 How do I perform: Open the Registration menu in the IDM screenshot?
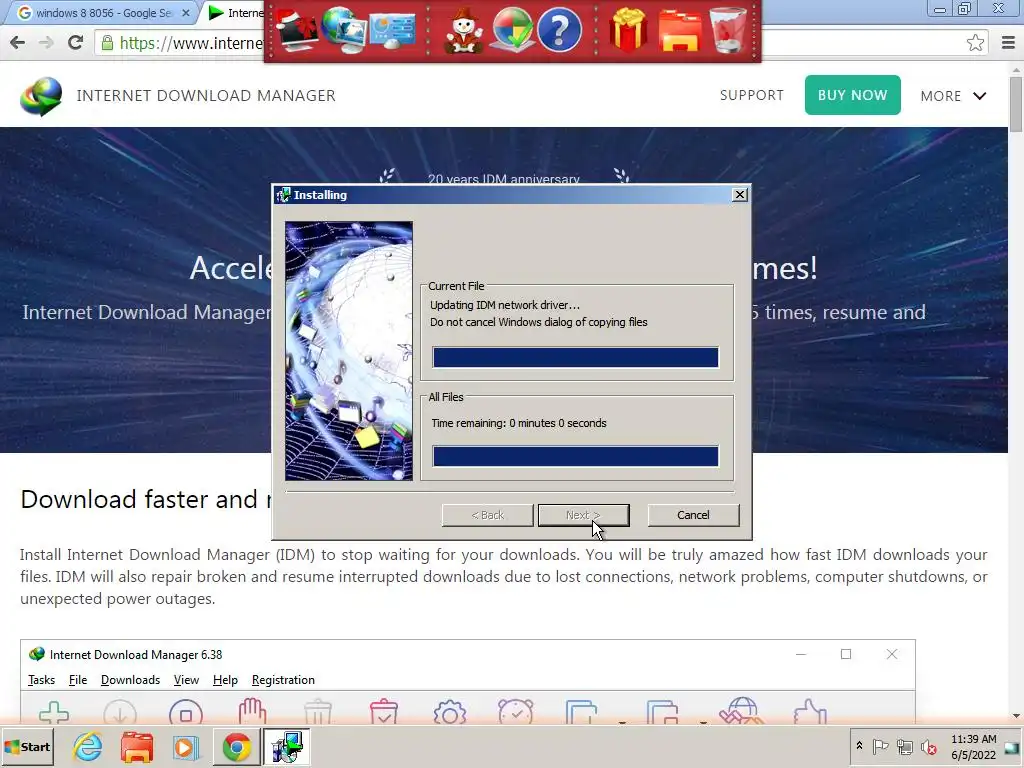click(283, 680)
